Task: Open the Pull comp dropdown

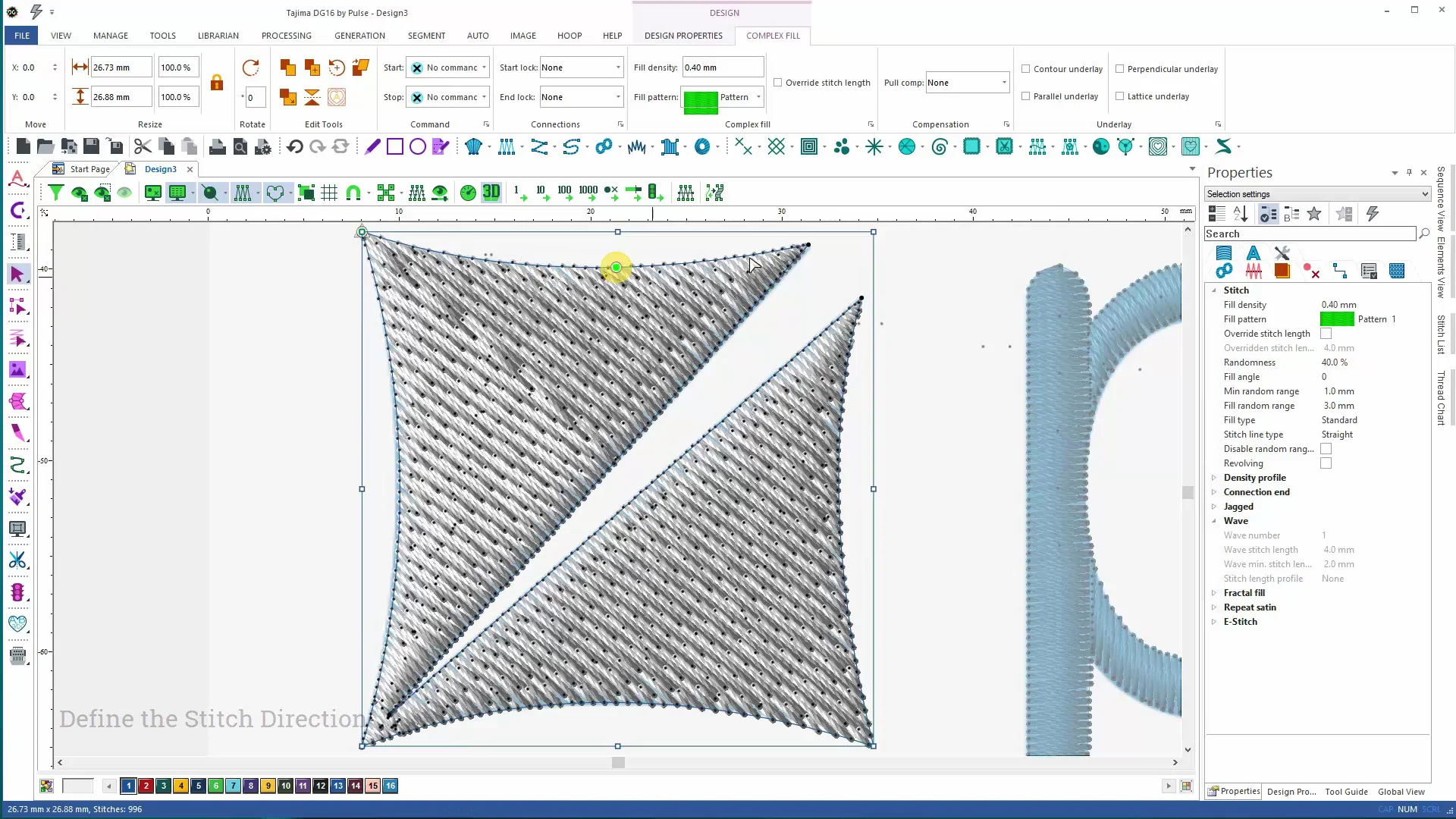Action: pos(1005,82)
